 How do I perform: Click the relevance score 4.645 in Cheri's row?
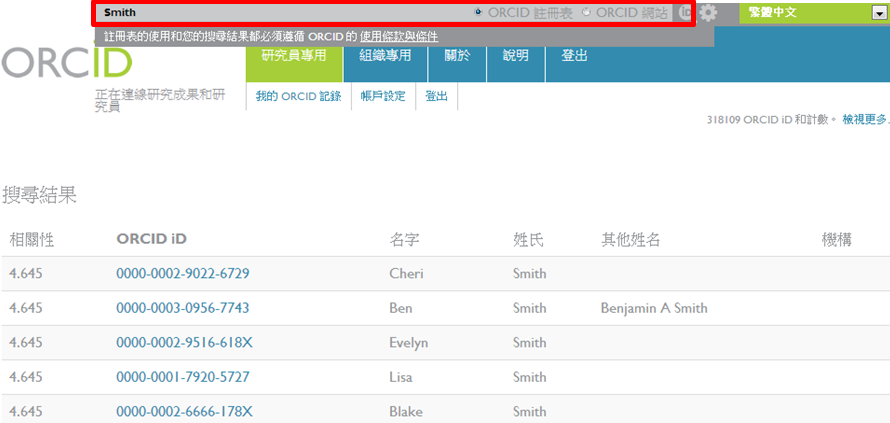tap(26, 274)
